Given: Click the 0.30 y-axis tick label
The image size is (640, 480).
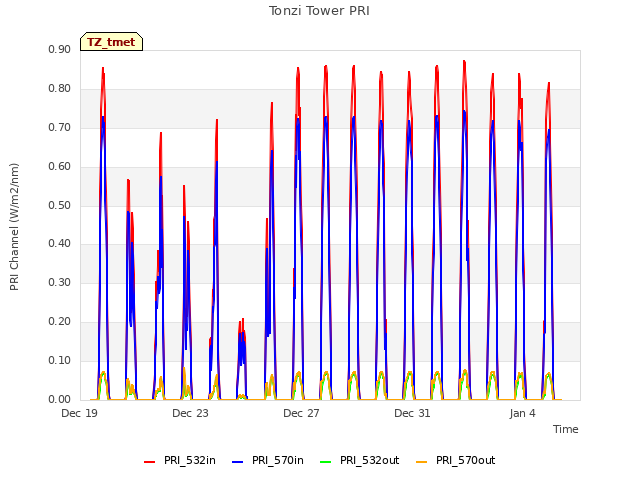Looking at the screenshot, I should 60,282.
